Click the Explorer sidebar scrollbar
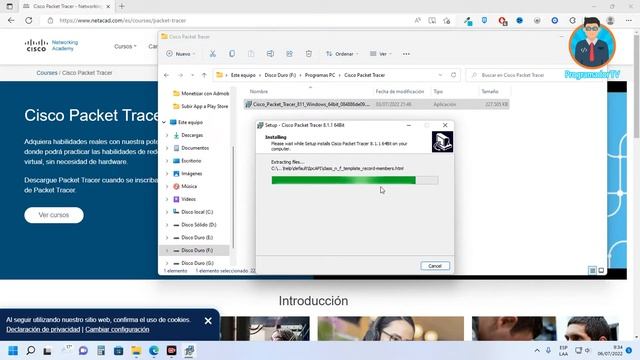The width and height of the screenshot is (640, 360). click(x=233, y=197)
